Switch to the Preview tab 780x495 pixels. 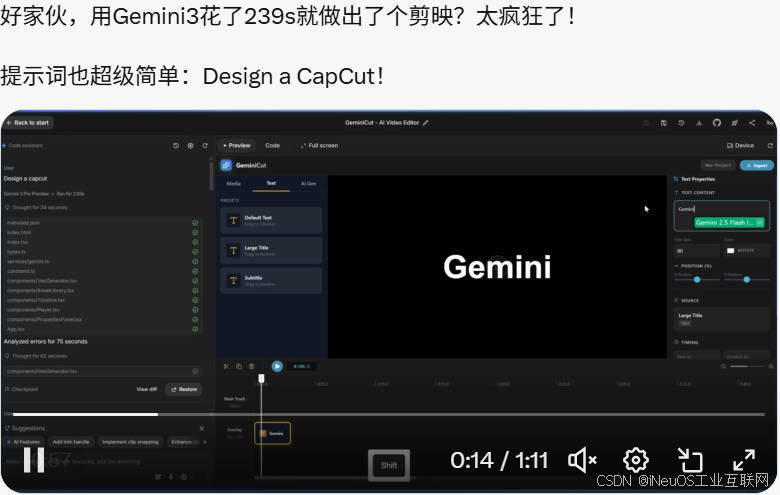(x=236, y=145)
